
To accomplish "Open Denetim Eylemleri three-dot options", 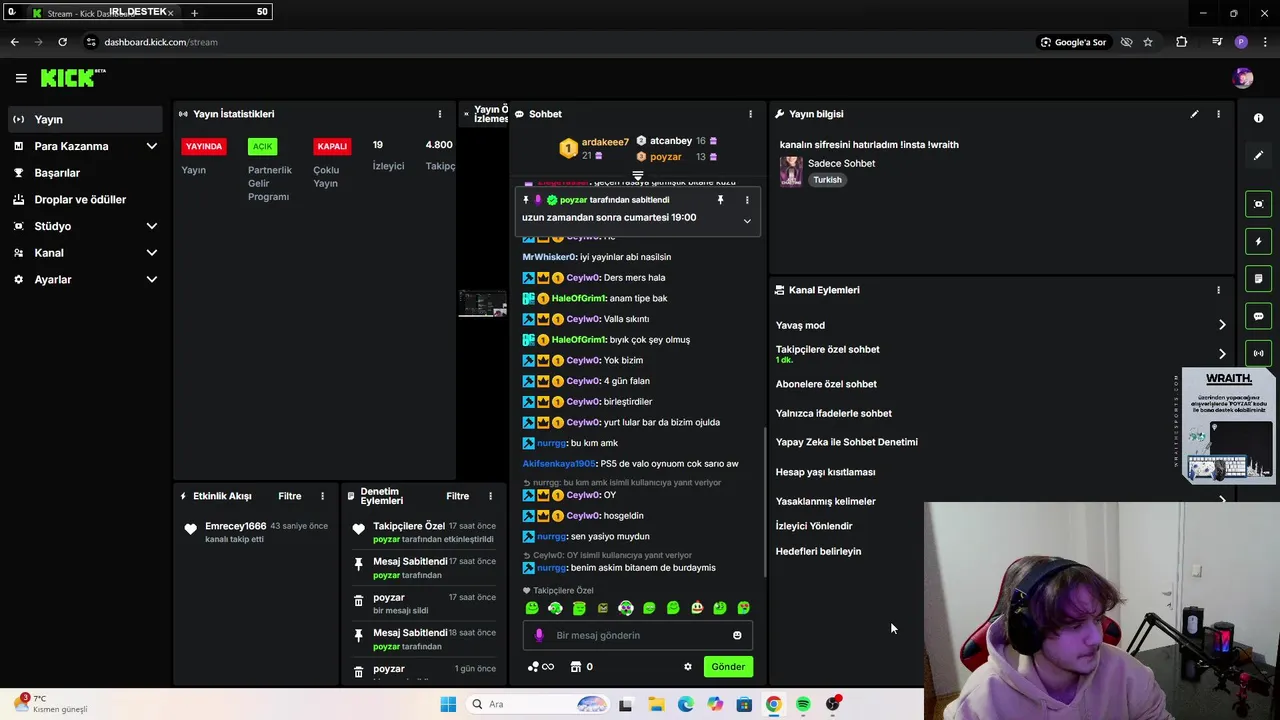I will 490,496.
